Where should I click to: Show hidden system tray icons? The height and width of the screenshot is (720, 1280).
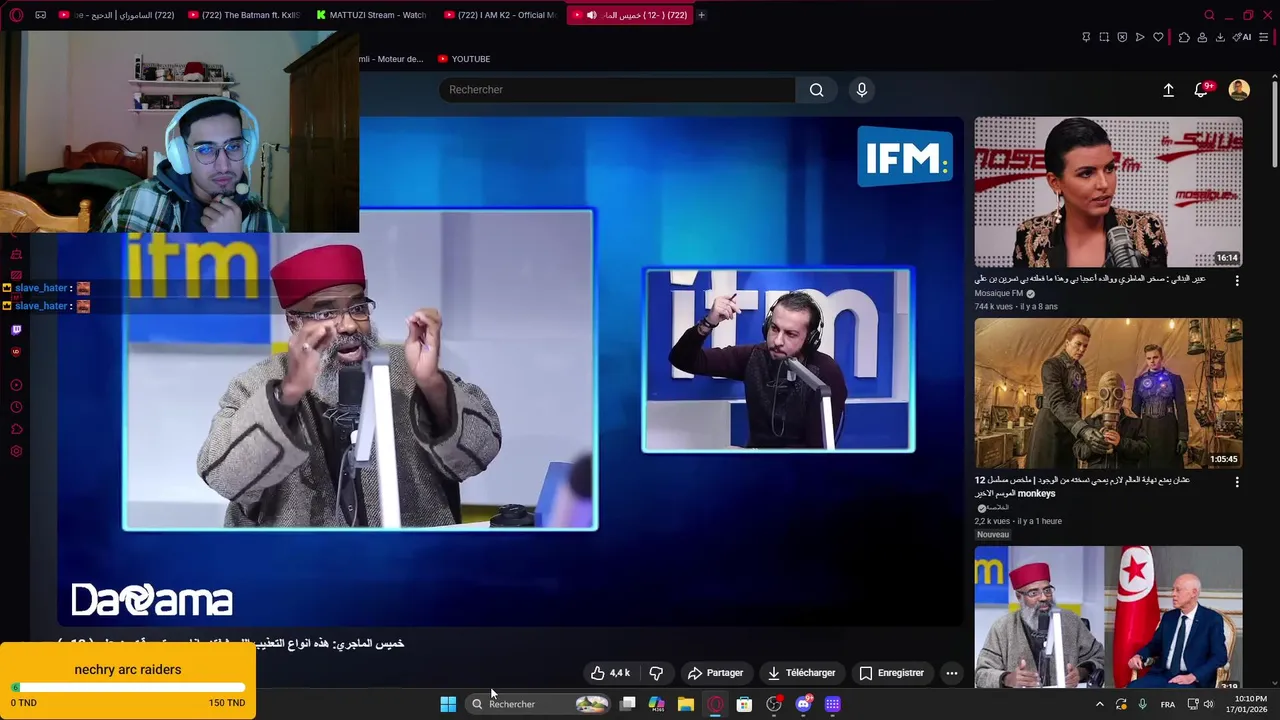(1100, 704)
